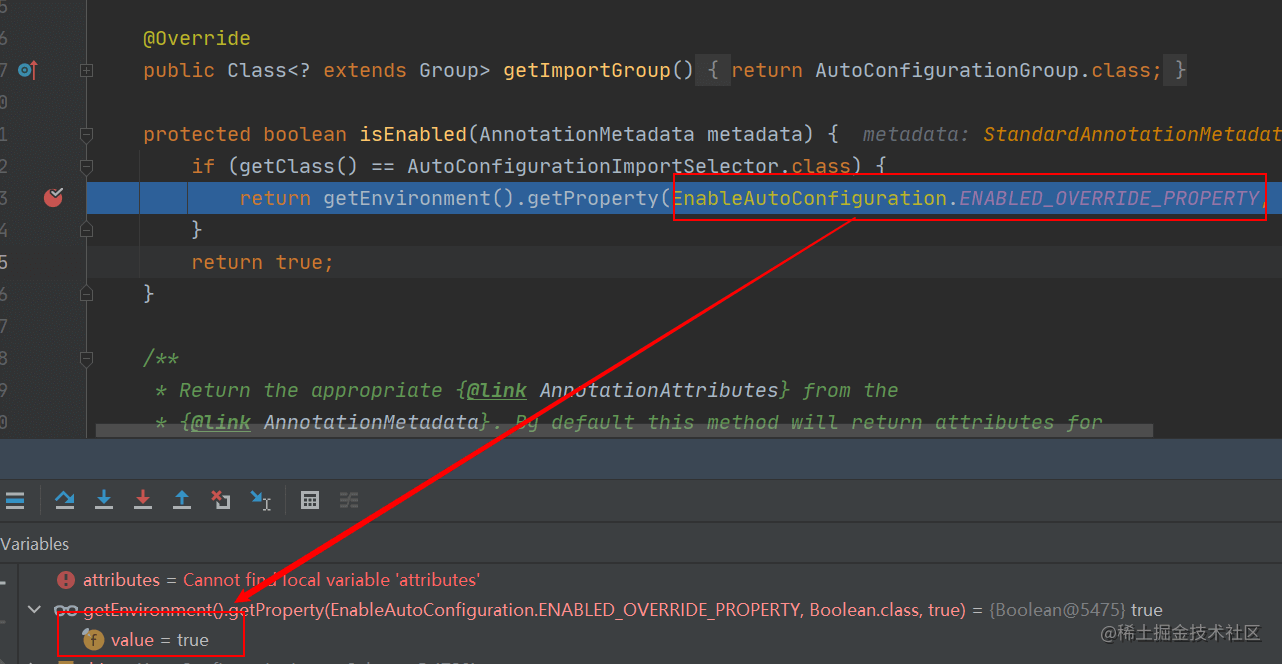This screenshot has height=664, width=1282.
Task: Expand the folded getImportGroup method
Action: 87,70
